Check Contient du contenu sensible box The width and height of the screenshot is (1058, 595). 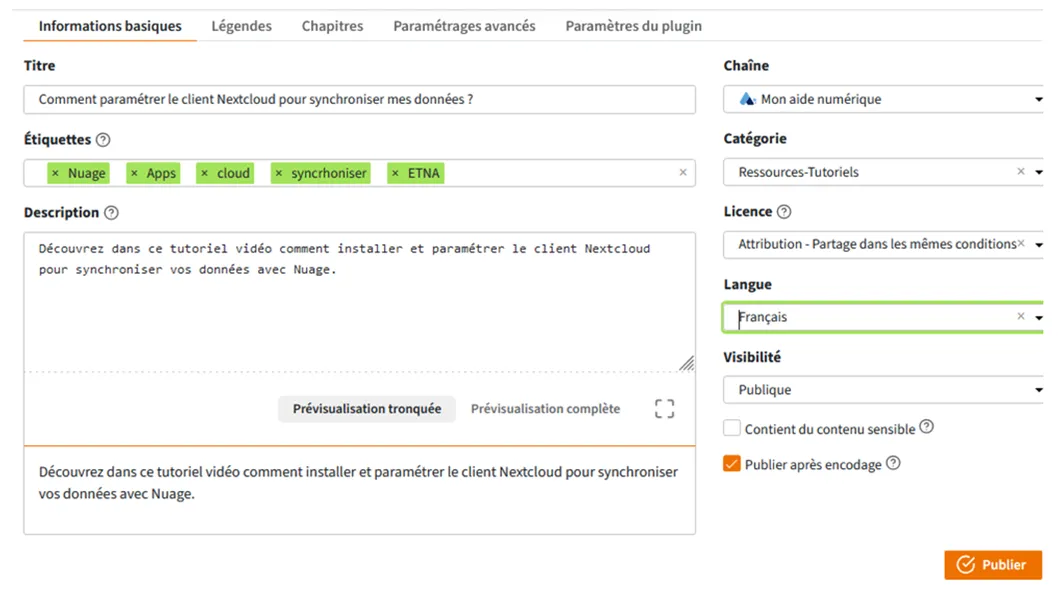pyautogui.click(x=731, y=428)
